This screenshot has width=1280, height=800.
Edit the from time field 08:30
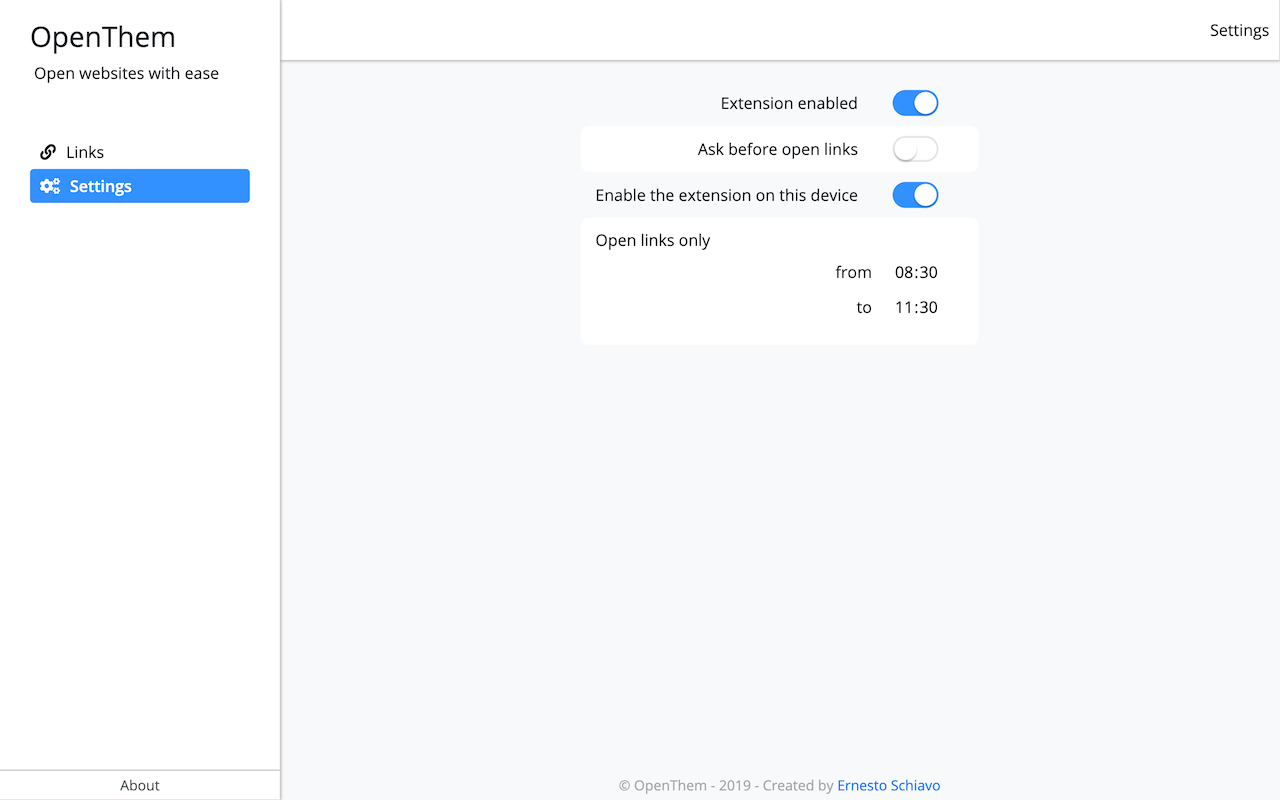(916, 272)
